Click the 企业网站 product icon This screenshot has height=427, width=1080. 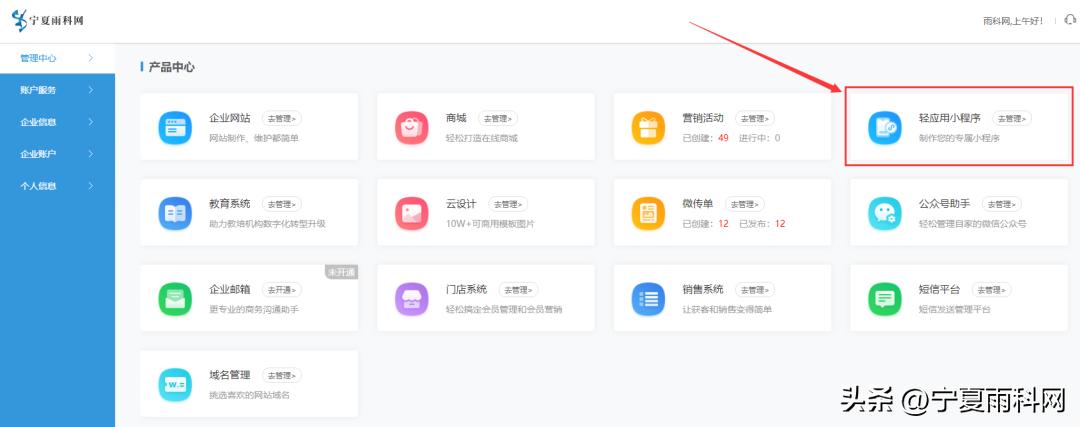coord(175,127)
